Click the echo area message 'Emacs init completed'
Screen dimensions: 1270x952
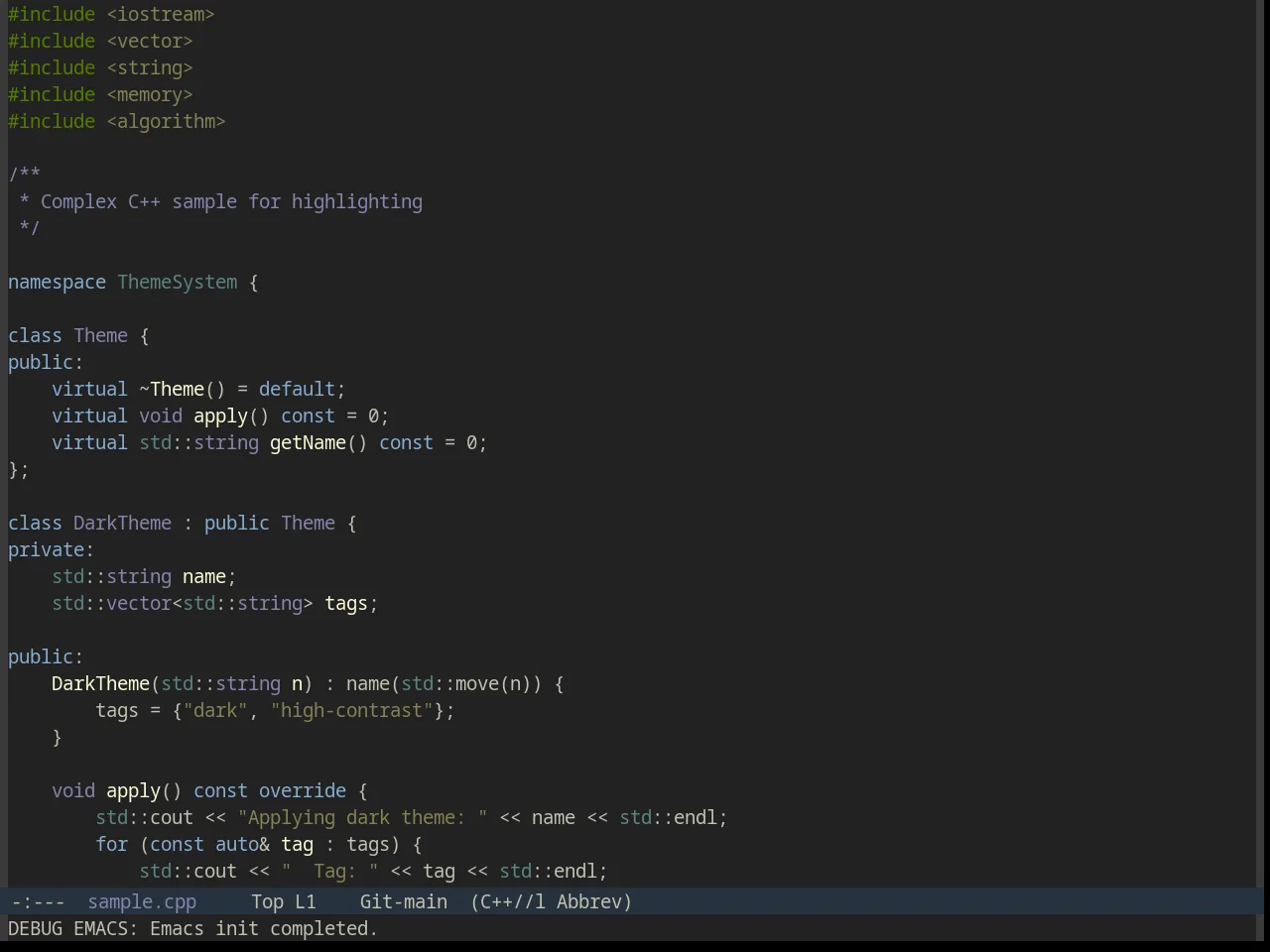[264, 928]
